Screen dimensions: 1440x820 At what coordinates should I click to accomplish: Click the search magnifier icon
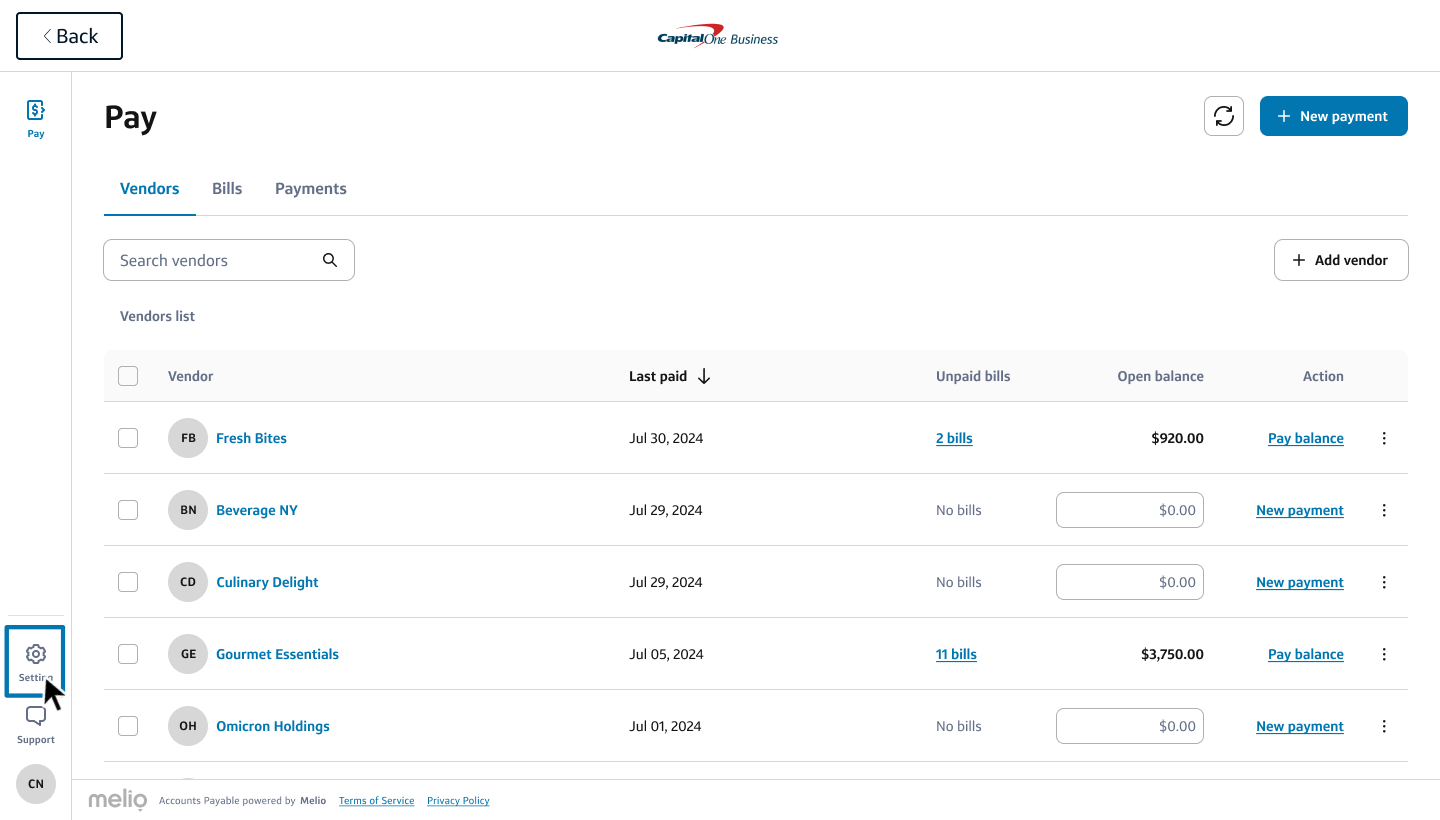pos(330,260)
